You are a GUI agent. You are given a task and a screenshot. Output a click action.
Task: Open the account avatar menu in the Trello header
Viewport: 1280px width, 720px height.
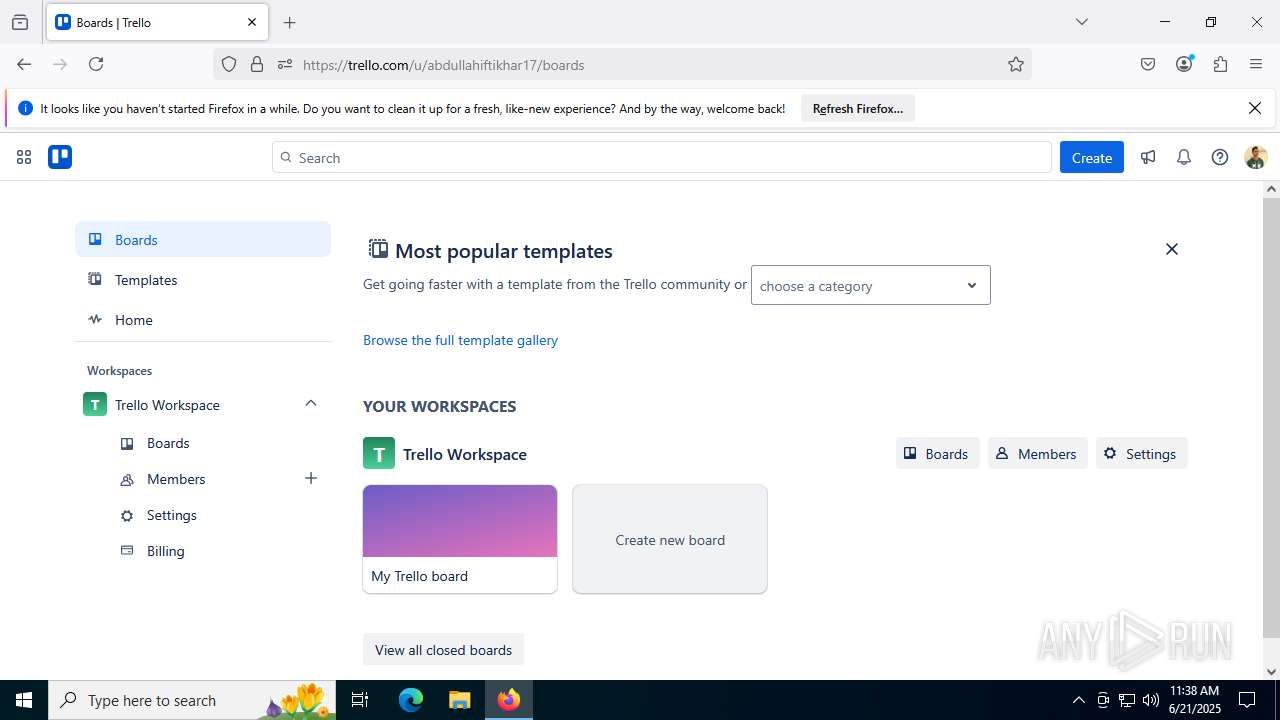click(1256, 157)
